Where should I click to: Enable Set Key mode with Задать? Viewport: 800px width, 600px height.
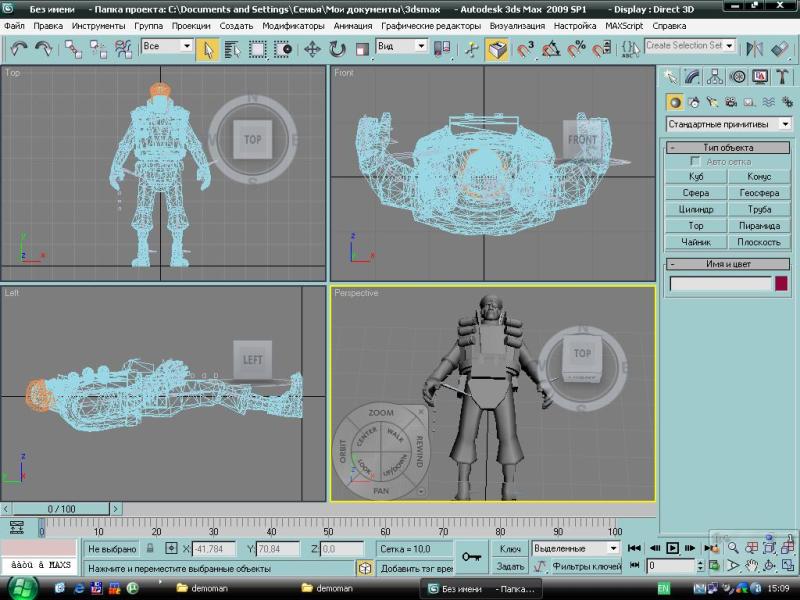(510, 566)
